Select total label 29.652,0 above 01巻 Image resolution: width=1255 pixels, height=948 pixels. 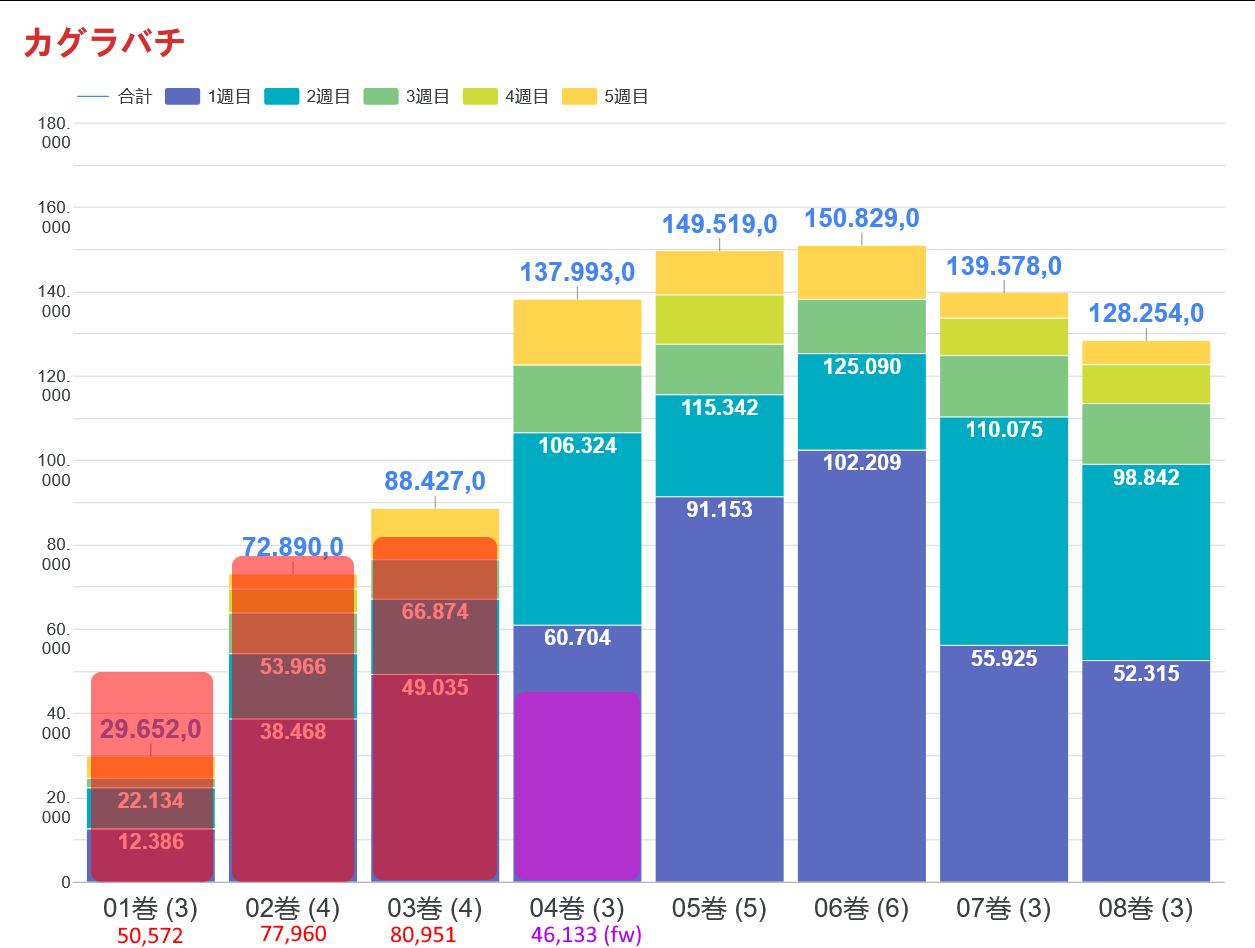[x=151, y=729]
